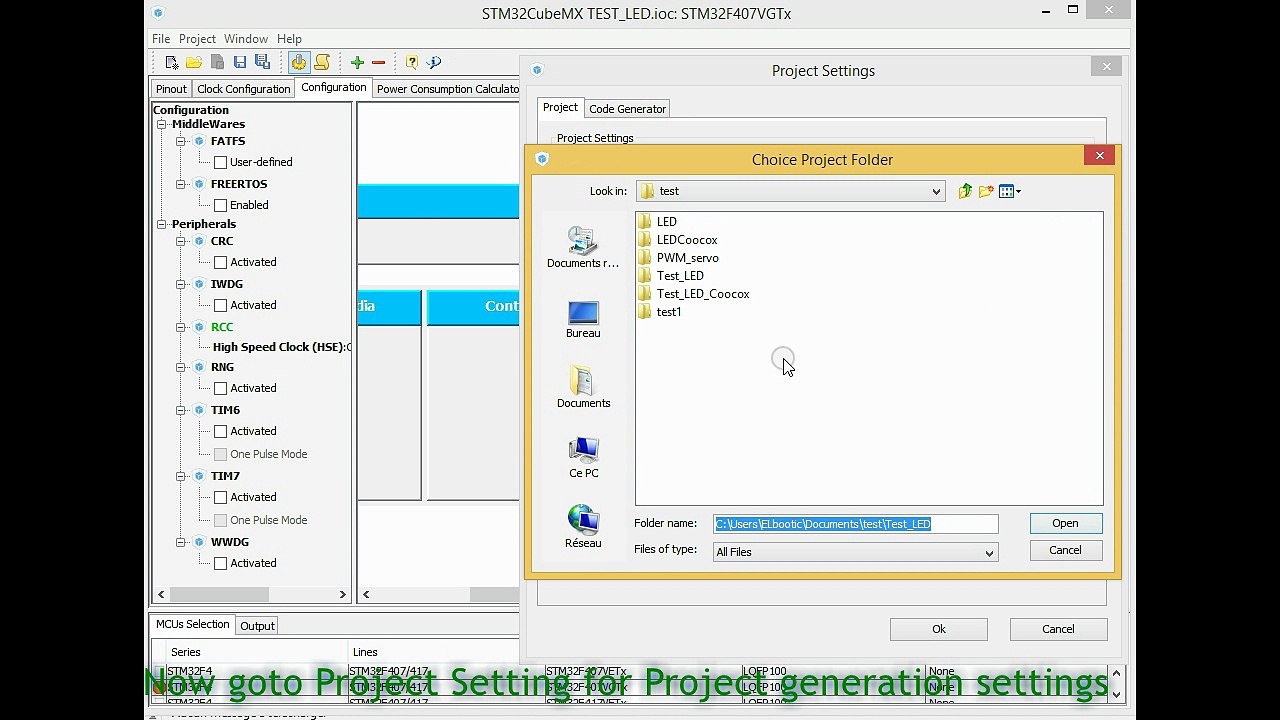Click the red minus toolbar icon
The width and height of the screenshot is (1280, 720).
pos(378,62)
